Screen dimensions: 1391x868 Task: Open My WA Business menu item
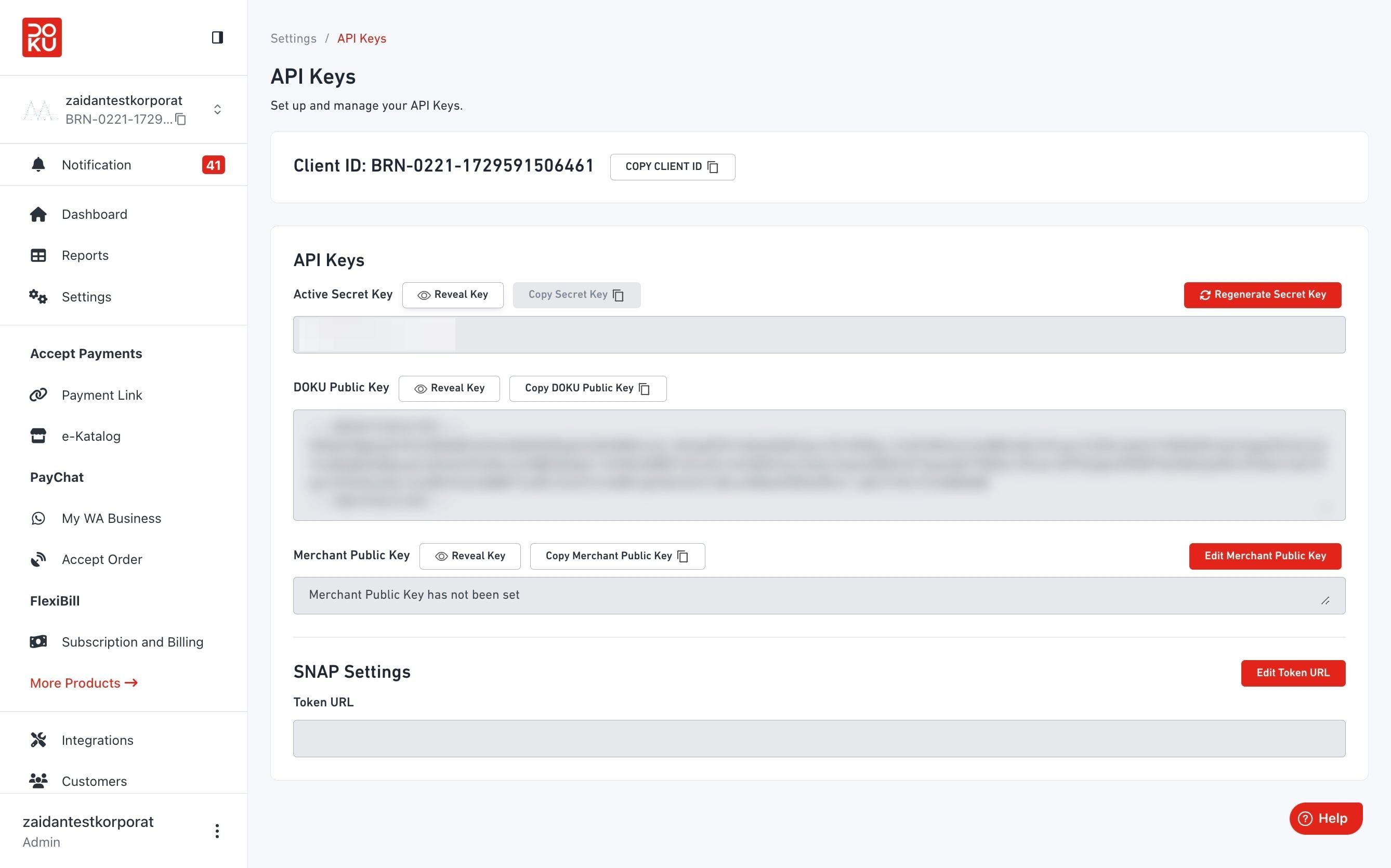[111, 518]
